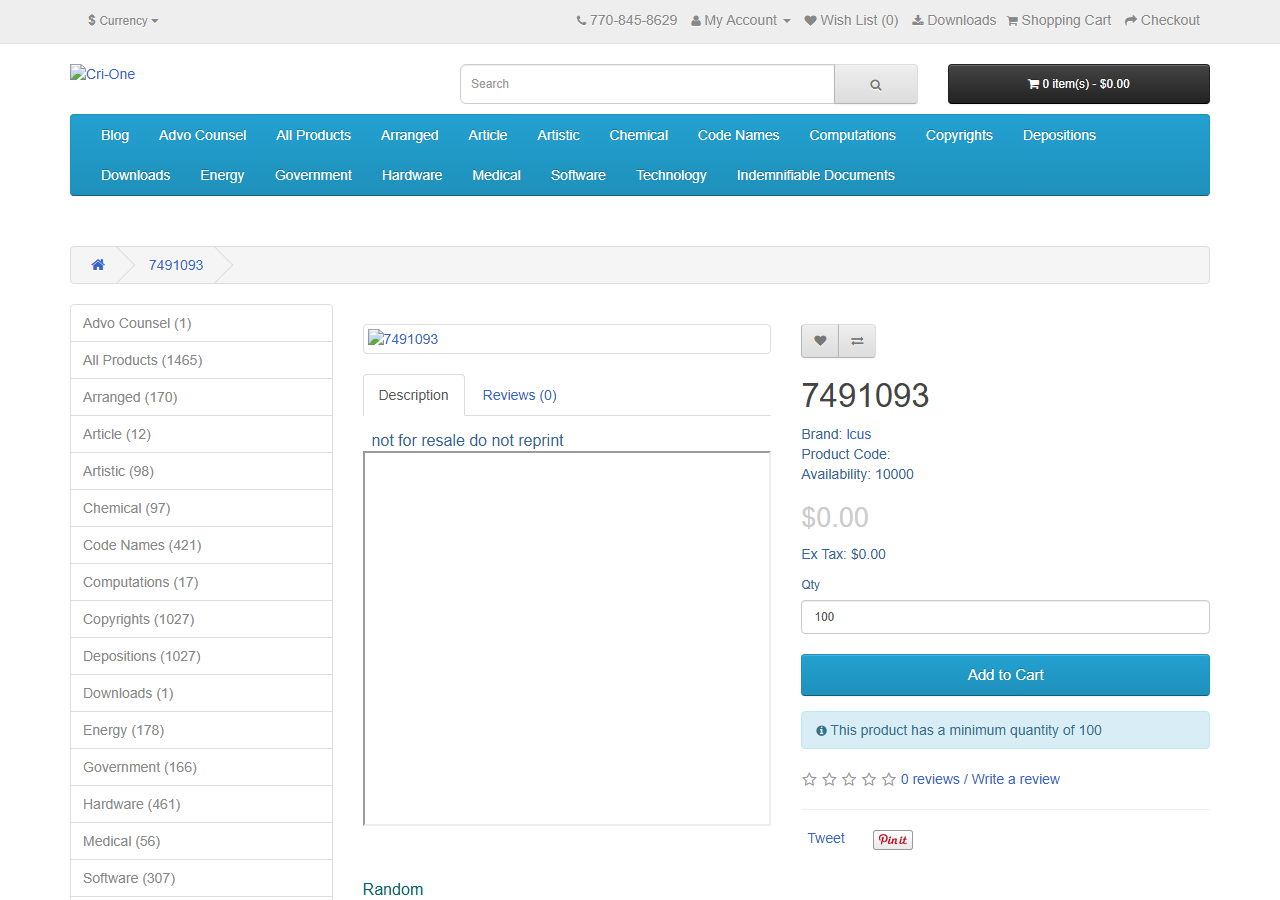Go to Checkout
This screenshot has width=1280, height=900.
click(1162, 20)
